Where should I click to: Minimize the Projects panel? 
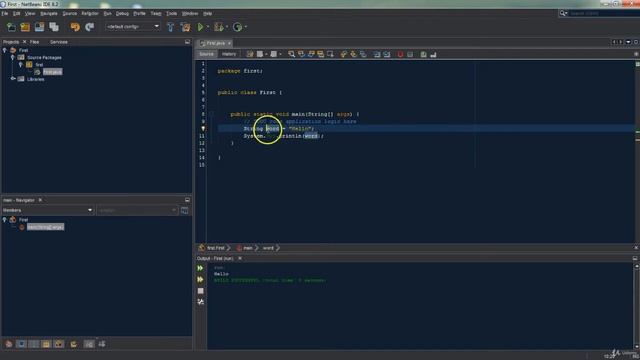click(x=187, y=42)
